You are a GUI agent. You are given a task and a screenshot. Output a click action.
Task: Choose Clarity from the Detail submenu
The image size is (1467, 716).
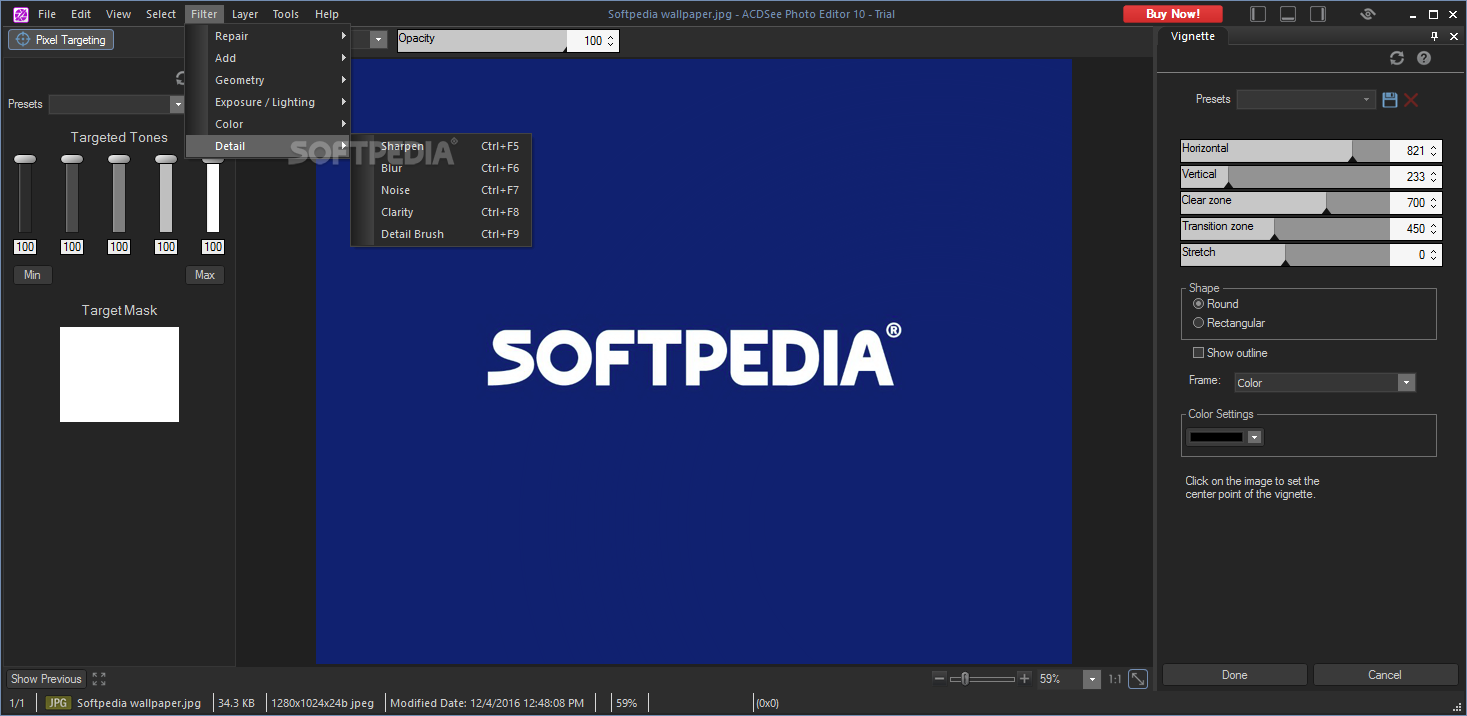[441, 212]
